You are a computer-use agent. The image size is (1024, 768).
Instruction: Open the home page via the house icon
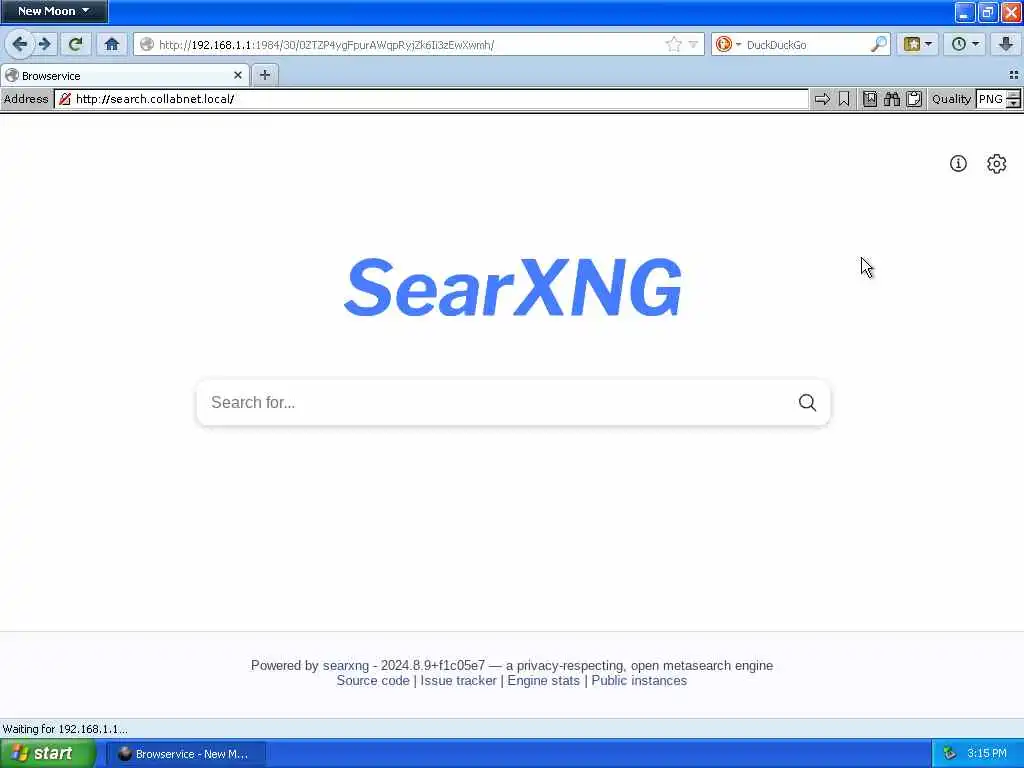pos(112,44)
